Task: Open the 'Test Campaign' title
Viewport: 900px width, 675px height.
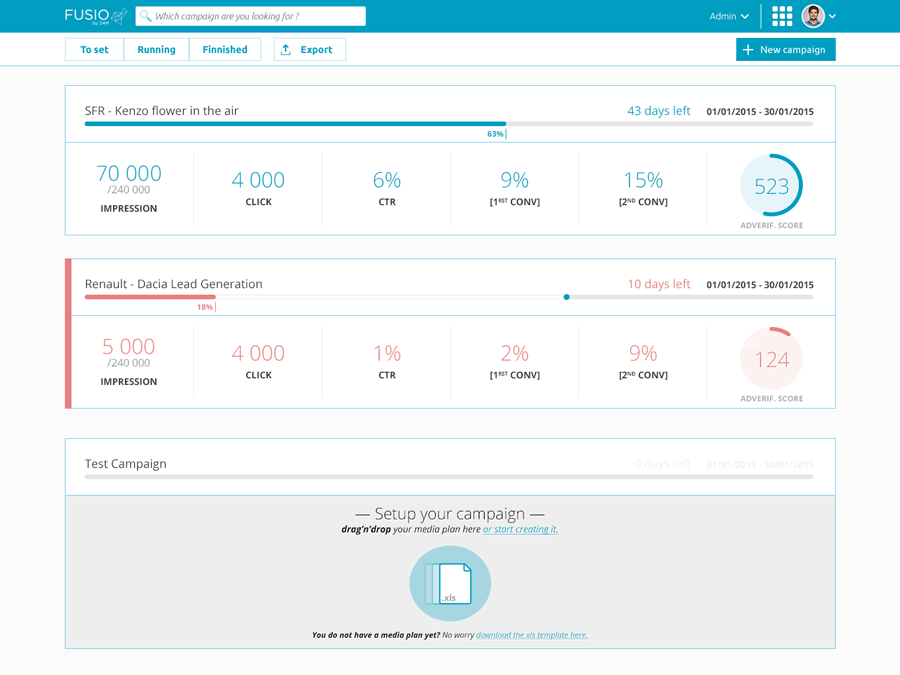Action: pos(126,464)
